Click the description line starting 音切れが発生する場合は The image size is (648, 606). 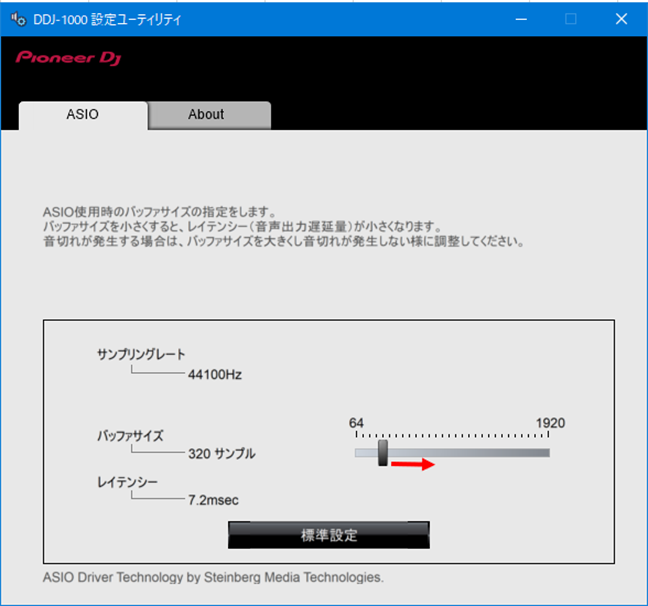point(284,241)
